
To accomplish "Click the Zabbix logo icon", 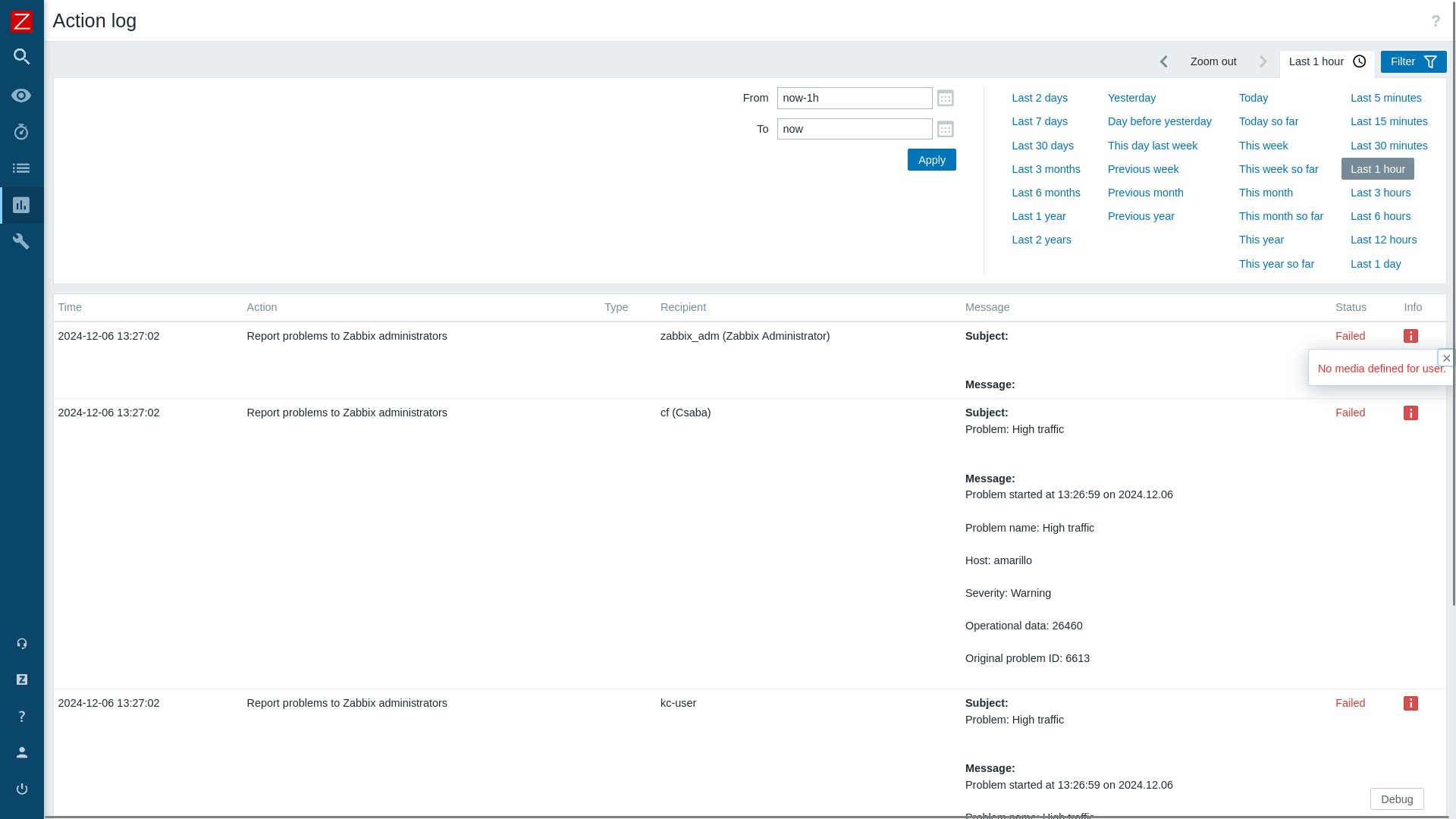I will point(21,21).
